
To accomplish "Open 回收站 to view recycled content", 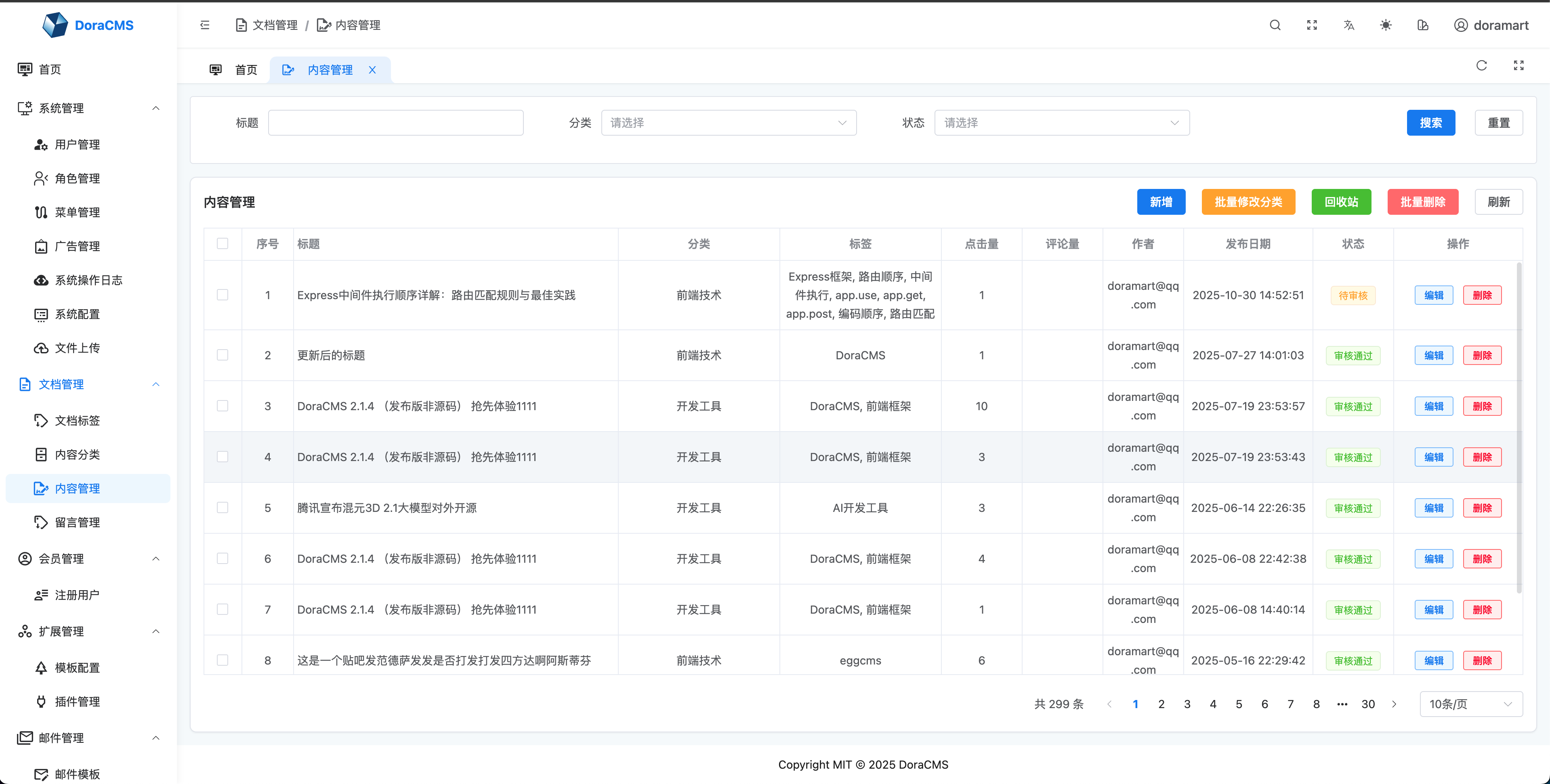I will (1341, 201).
